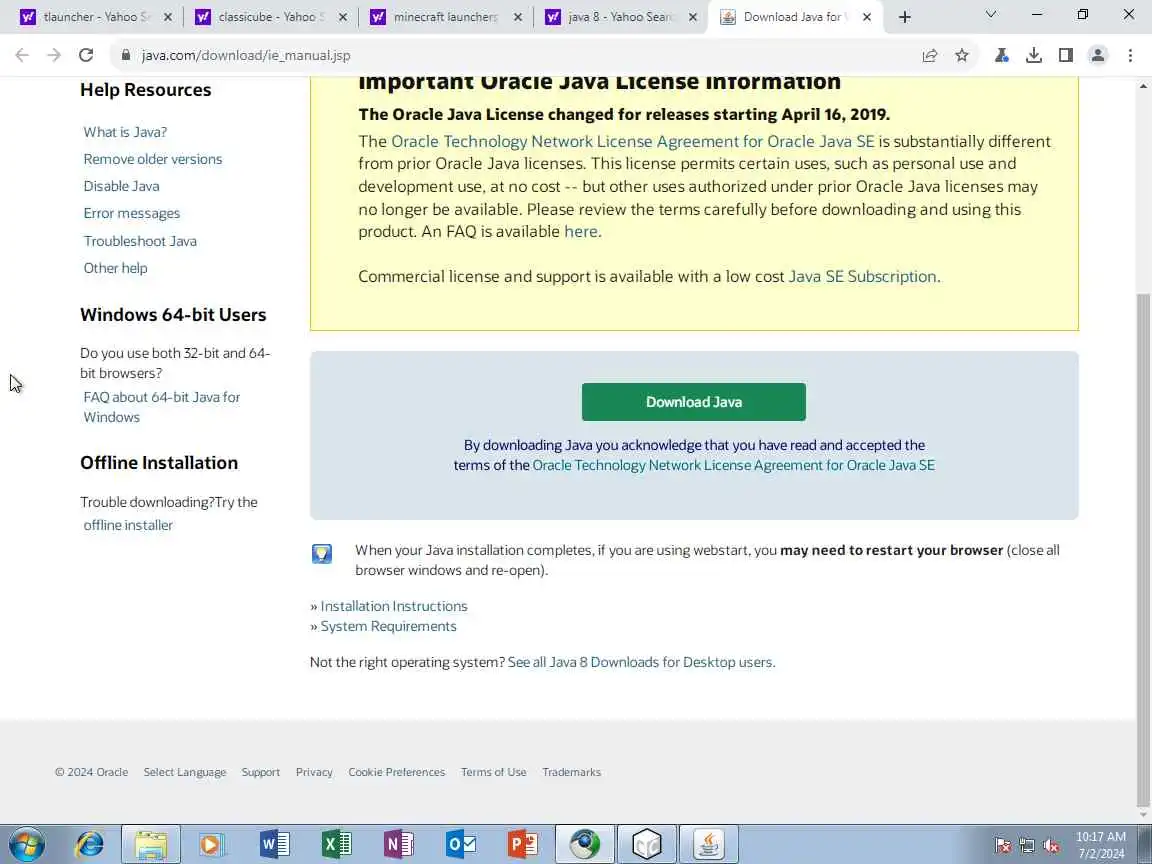This screenshot has height=864, width=1152.
Task: Share this page icon in address bar
Action: tap(929, 55)
